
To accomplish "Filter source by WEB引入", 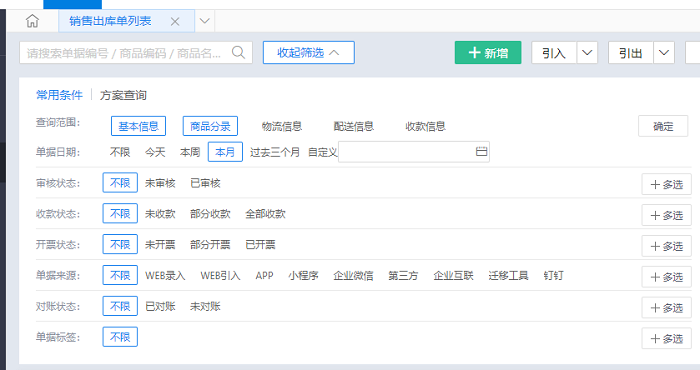I will tap(220, 275).
